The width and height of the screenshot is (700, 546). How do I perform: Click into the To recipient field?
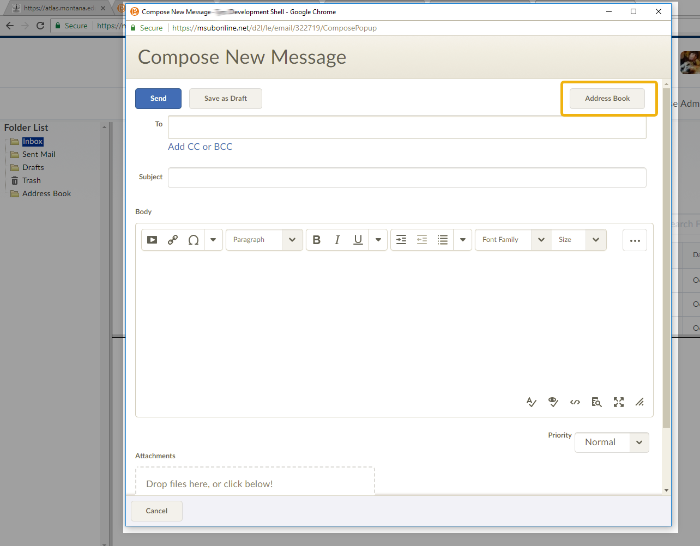point(407,127)
